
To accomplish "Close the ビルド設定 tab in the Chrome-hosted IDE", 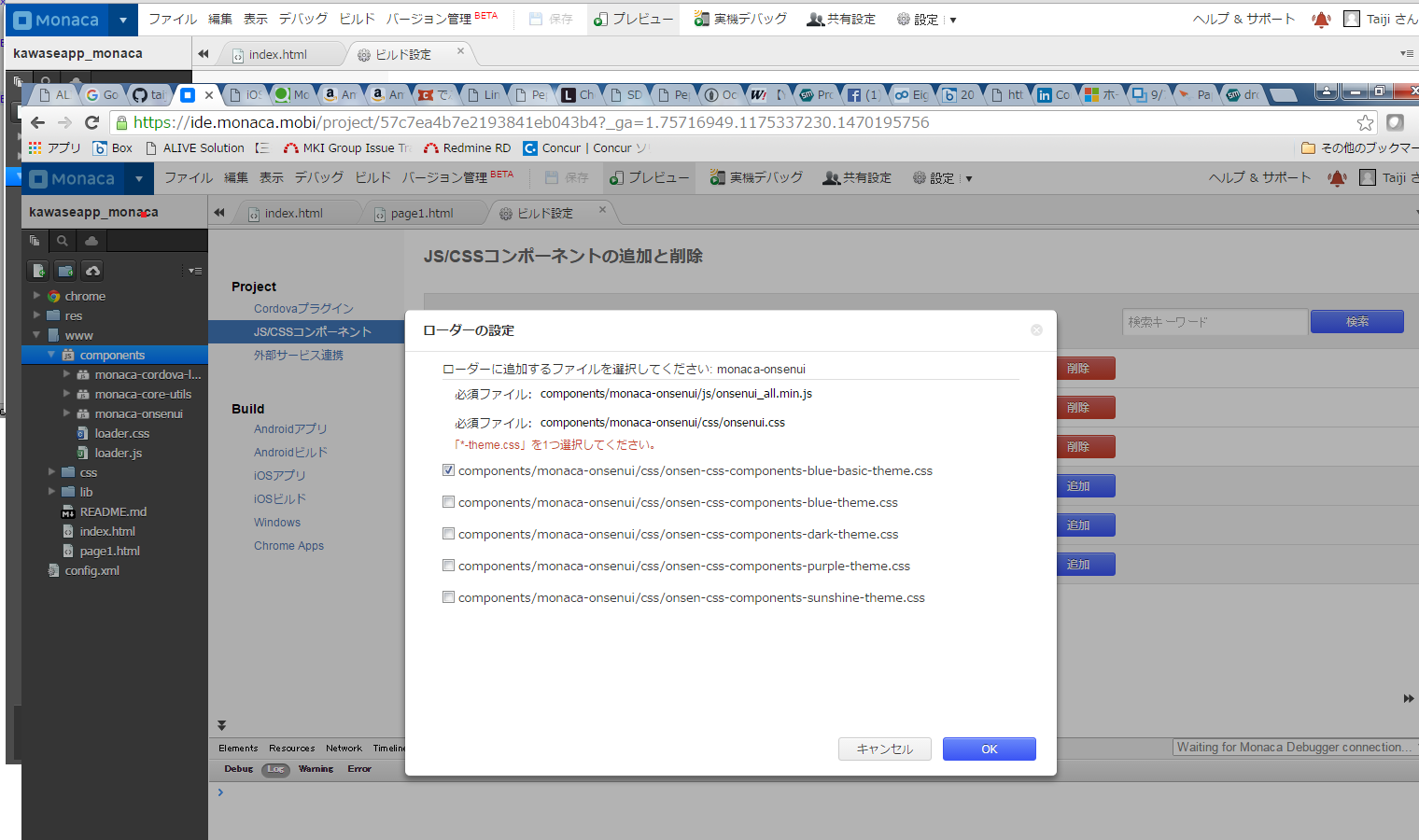I will (602, 210).
